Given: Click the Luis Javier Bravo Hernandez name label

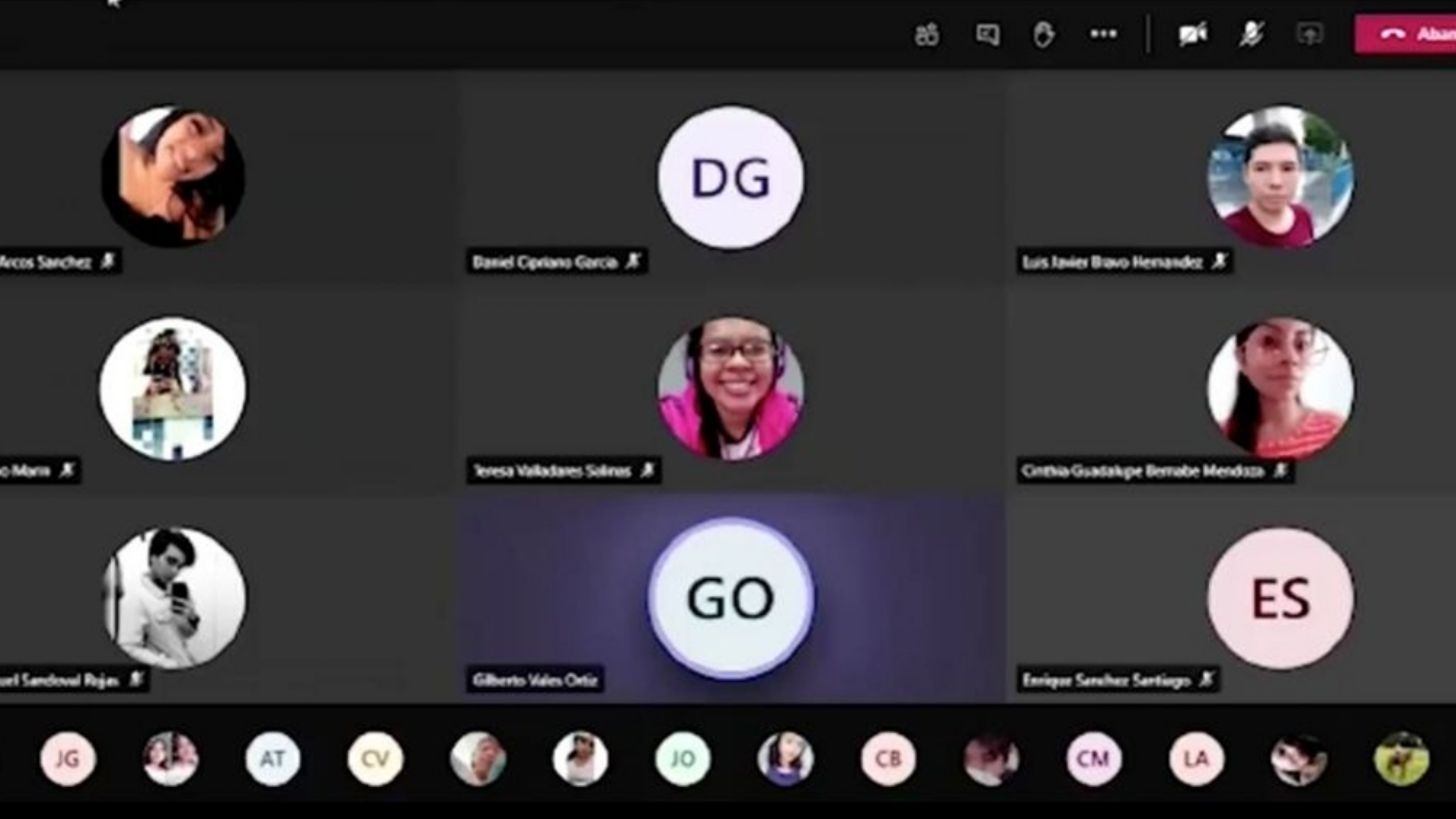Looking at the screenshot, I should pyautogui.click(x=1112, y=262).
